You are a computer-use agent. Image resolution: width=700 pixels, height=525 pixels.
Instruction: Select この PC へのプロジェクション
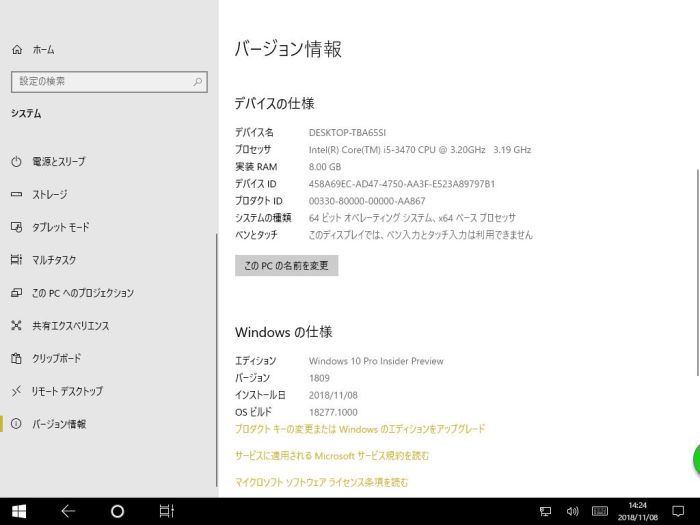(x=82, y=293)
